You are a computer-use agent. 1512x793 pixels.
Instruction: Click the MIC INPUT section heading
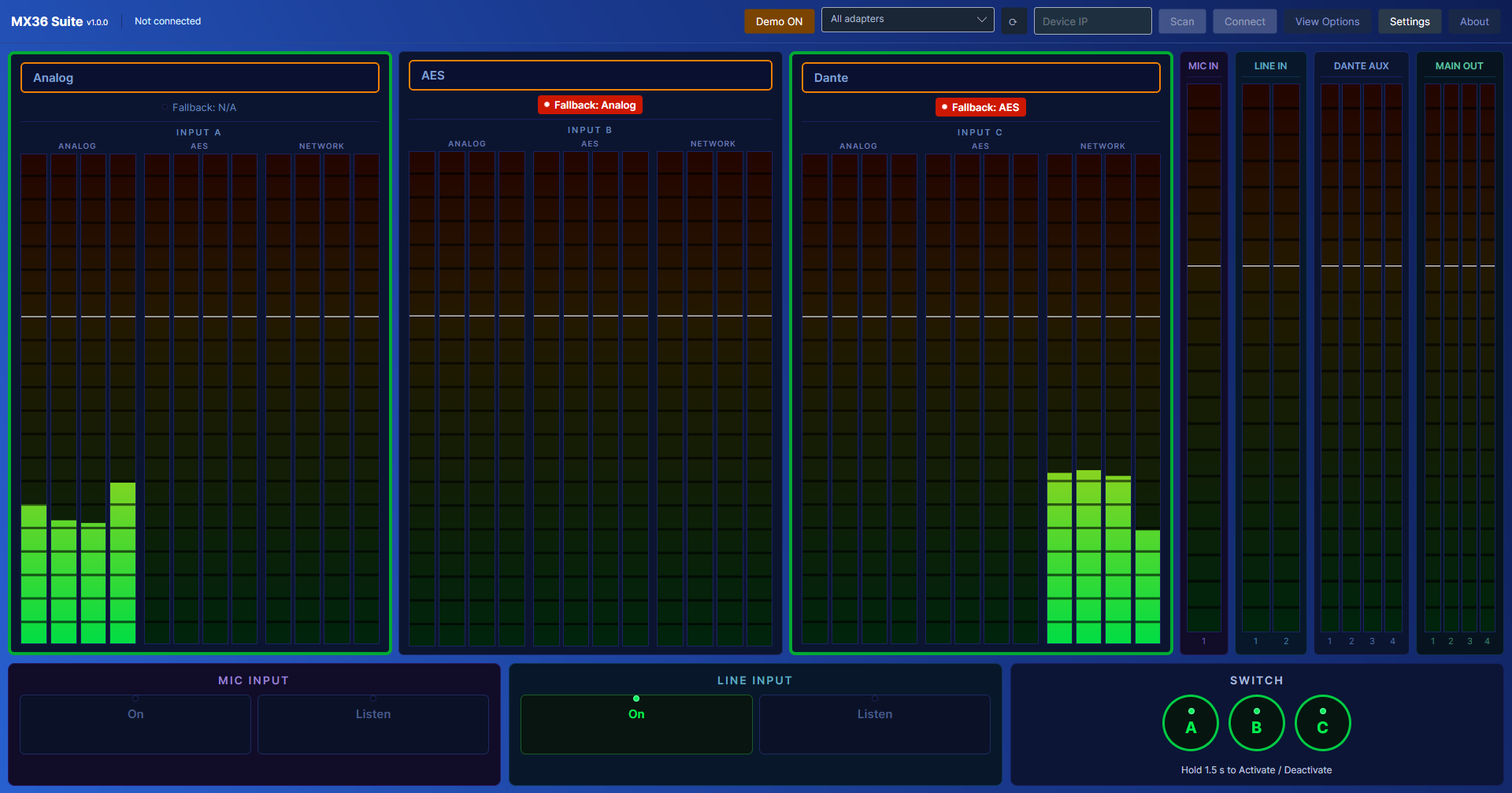point(254,680)
